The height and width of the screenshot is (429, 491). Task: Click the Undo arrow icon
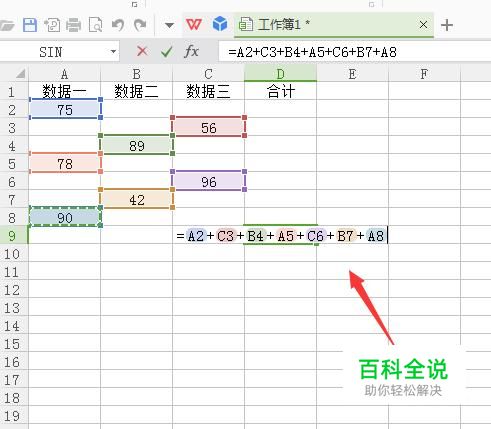(x=118, y=25)
